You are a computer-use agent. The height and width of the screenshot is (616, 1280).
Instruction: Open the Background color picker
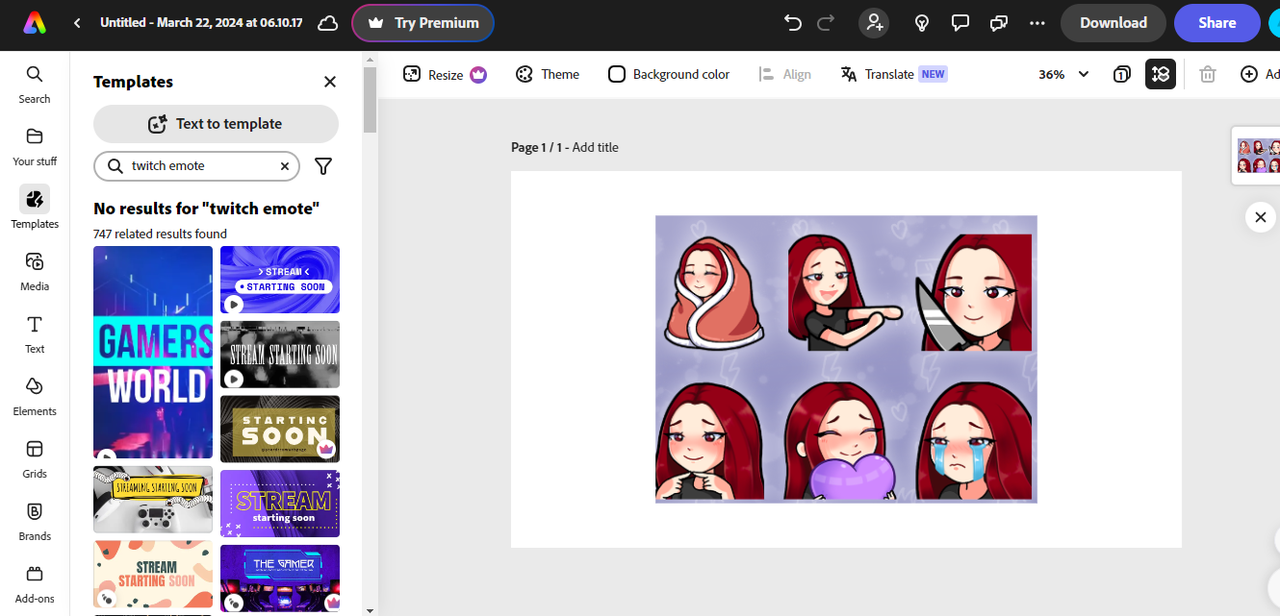[x=669, y=74]
